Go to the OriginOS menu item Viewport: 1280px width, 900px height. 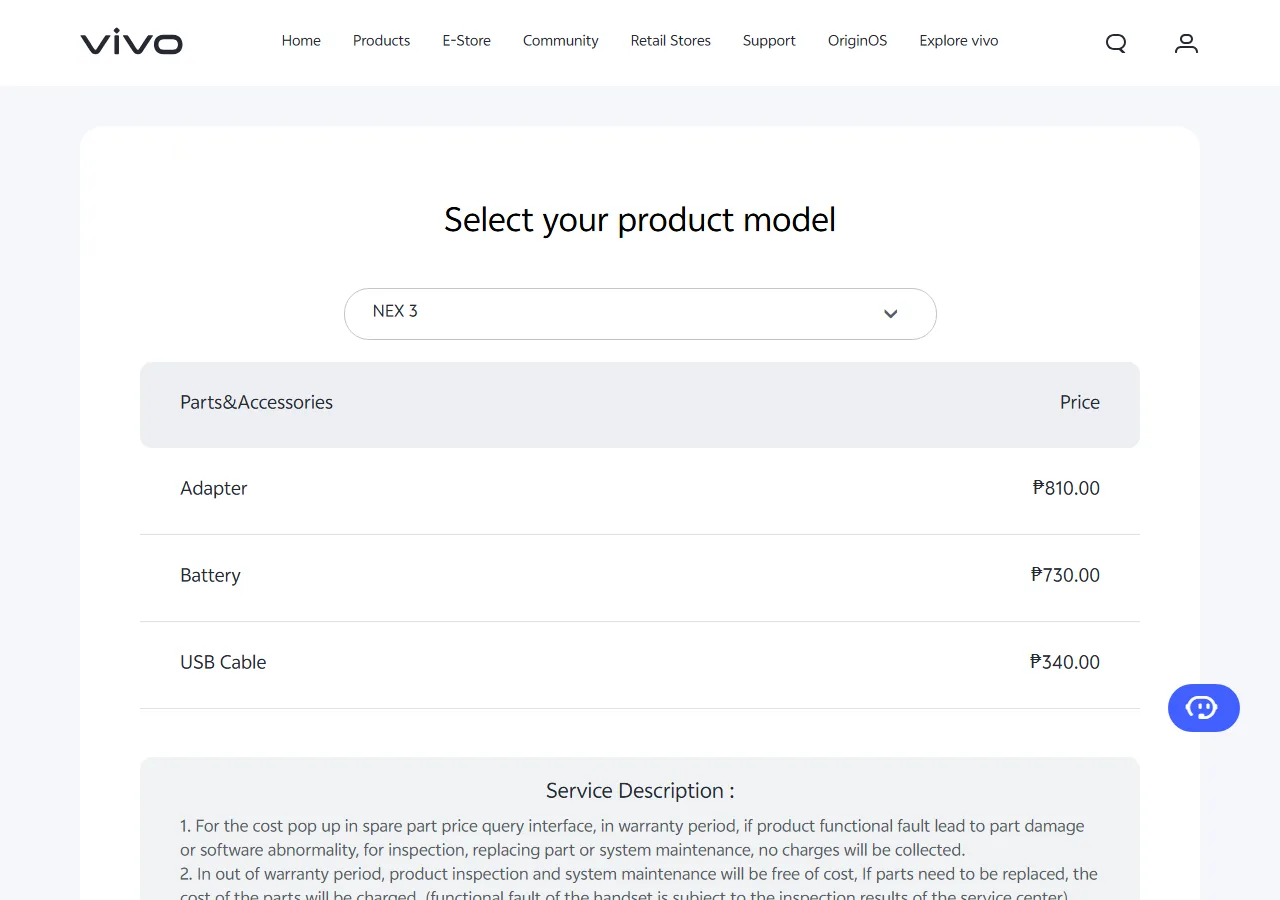(x=857, y=41)
